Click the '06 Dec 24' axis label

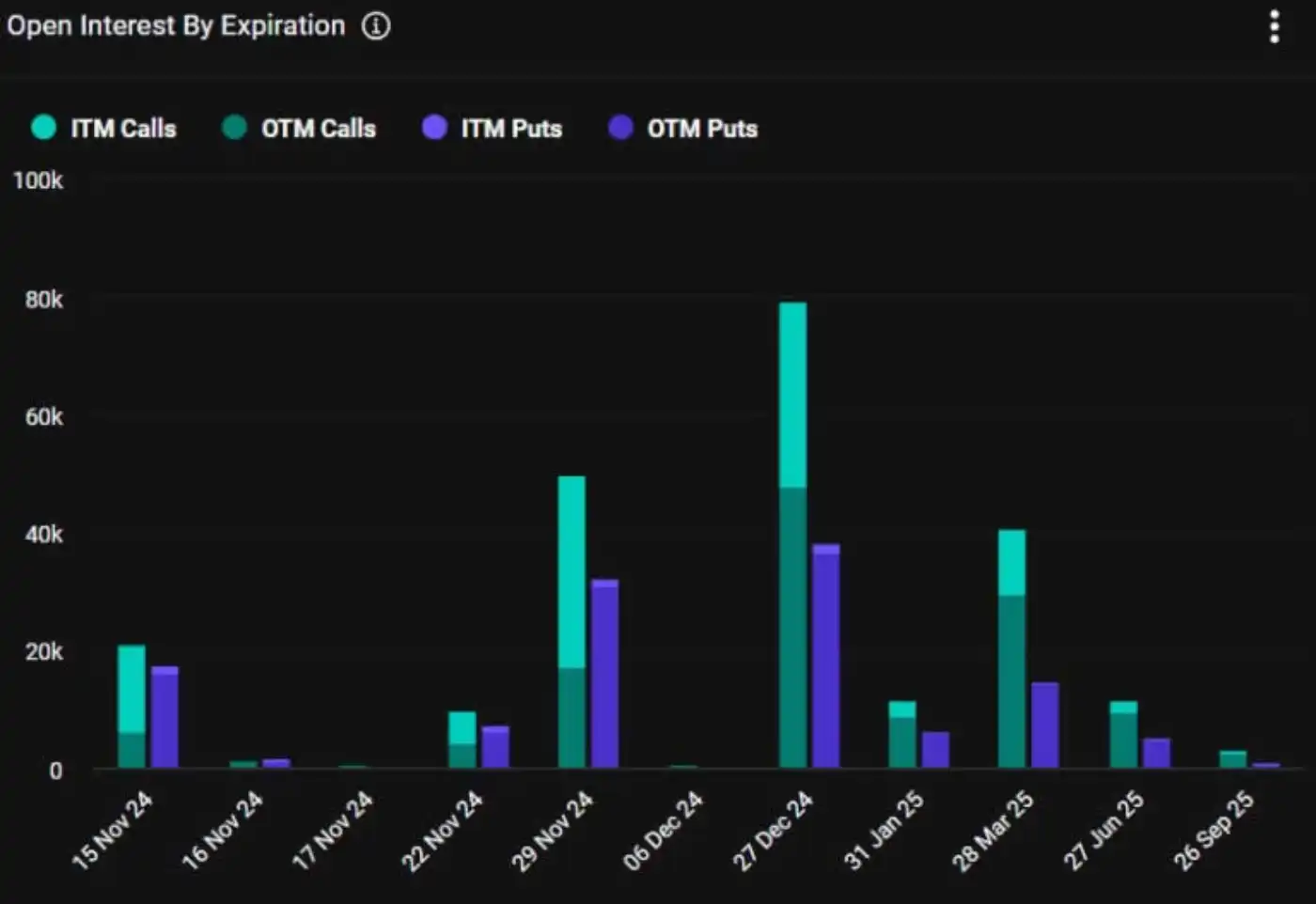pos(663,830)
